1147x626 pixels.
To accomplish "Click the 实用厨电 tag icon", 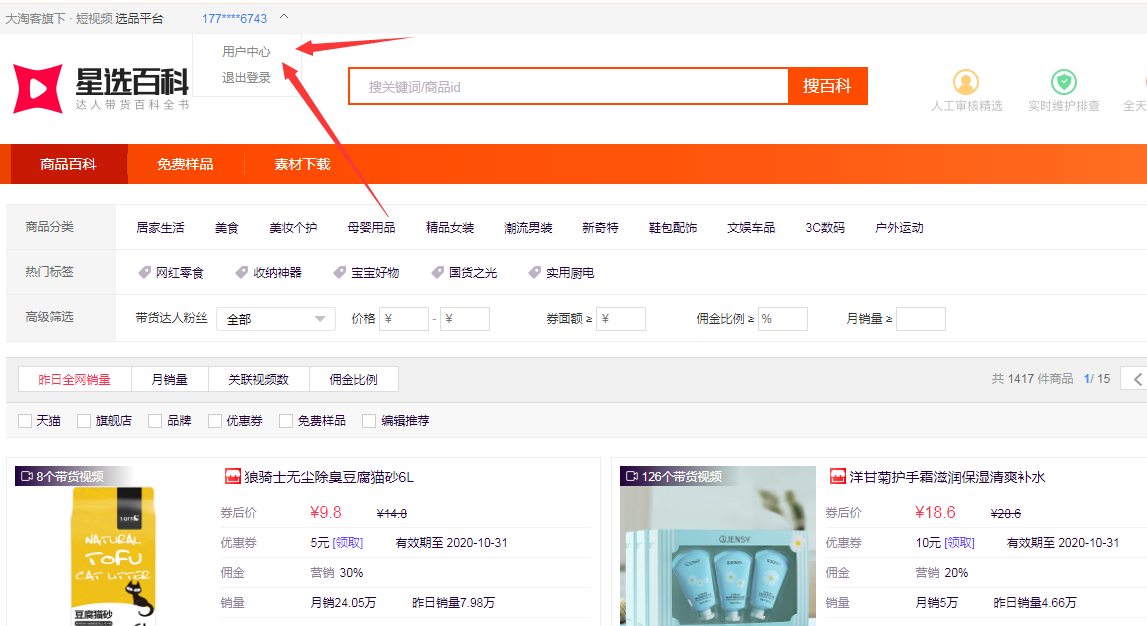I will click(x=534, y=272).
